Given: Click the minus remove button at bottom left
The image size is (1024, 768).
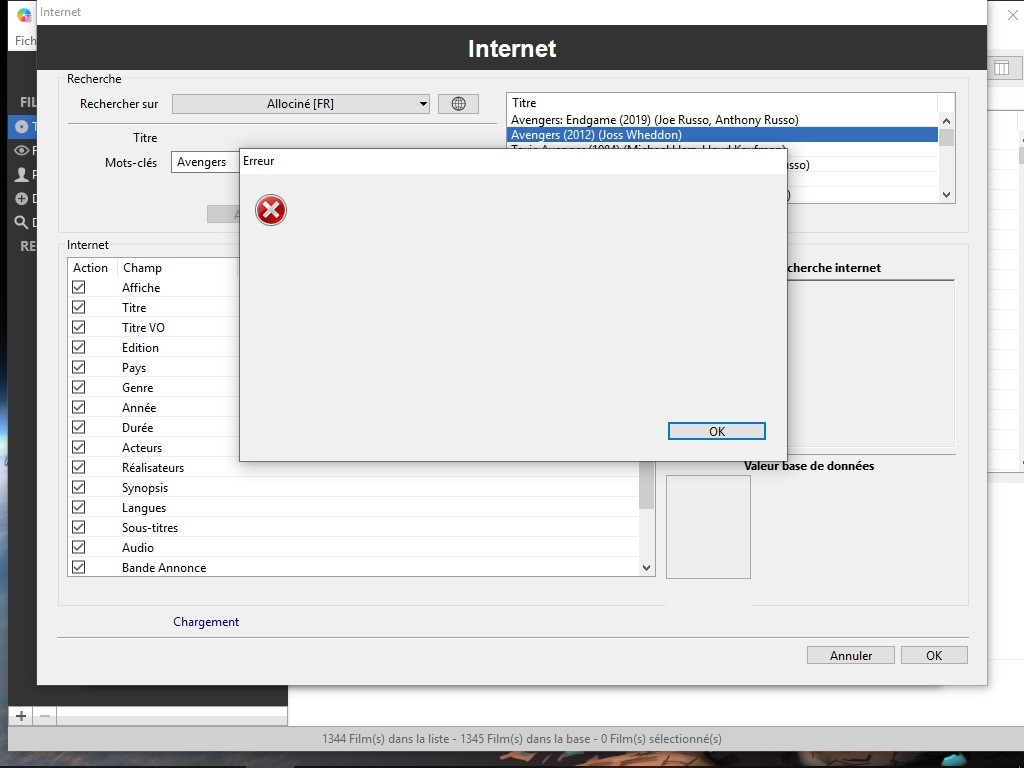Looking at the screenshot, I should pyautogui.click(x=45, y=716).
